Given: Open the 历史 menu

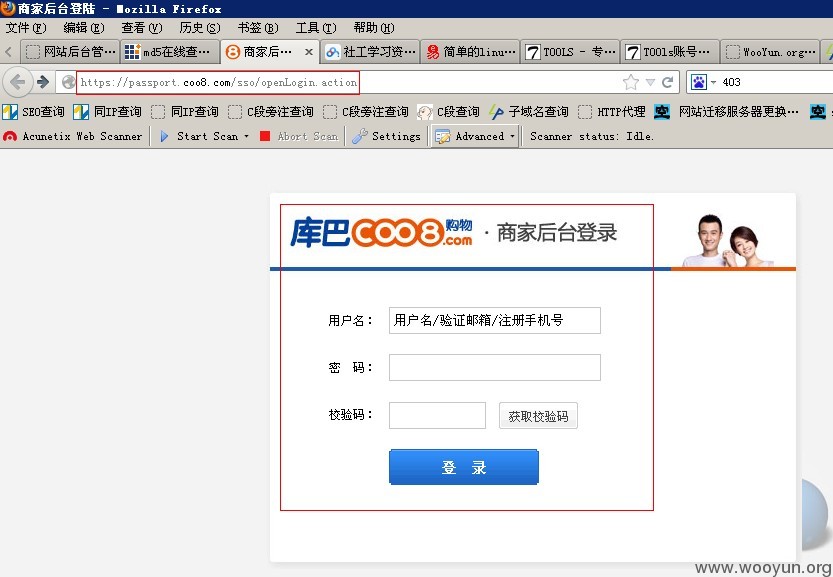Looking at the screenshot, I should (x=199, y=28).
